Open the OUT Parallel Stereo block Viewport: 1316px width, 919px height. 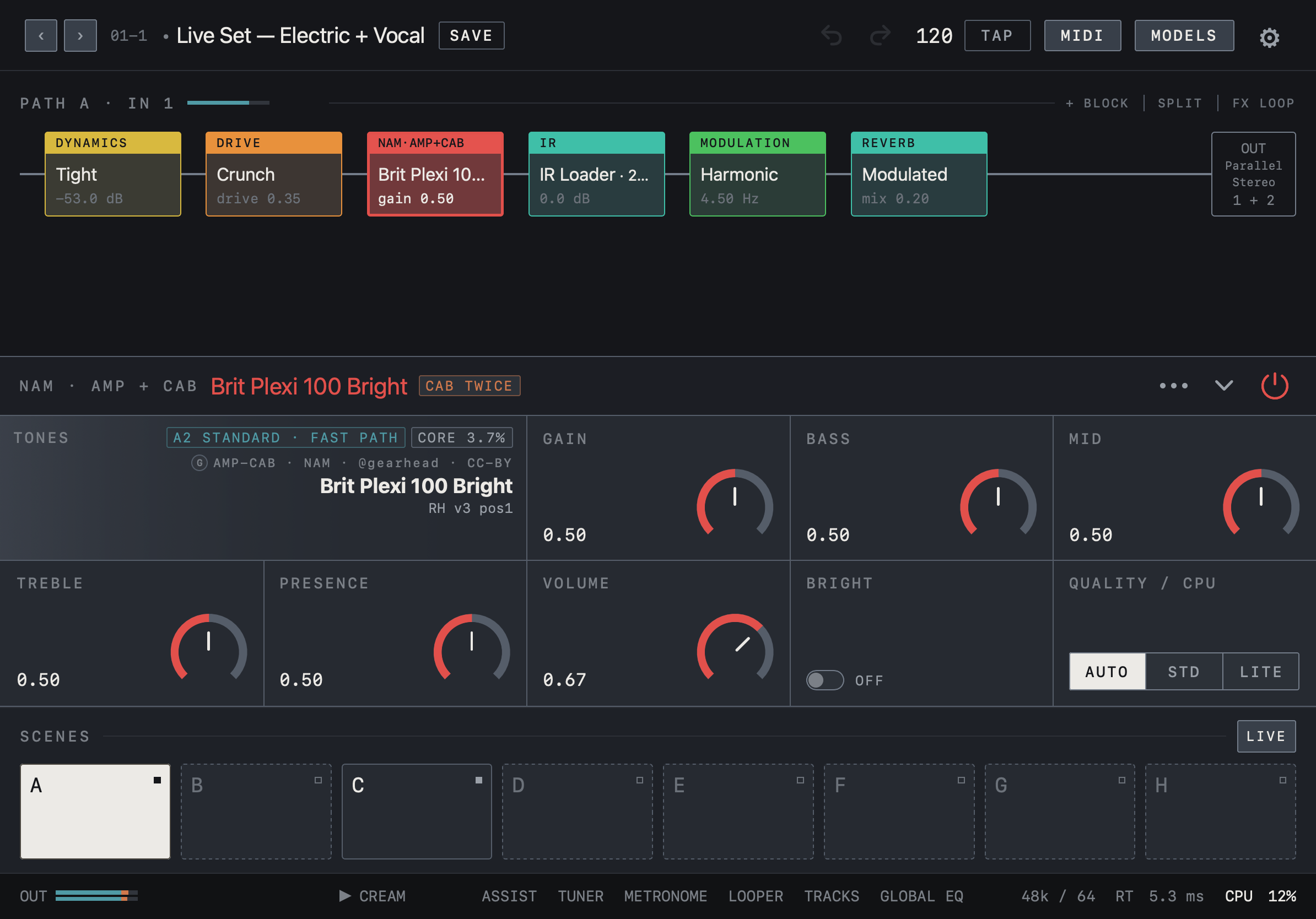pos(1254,174)
